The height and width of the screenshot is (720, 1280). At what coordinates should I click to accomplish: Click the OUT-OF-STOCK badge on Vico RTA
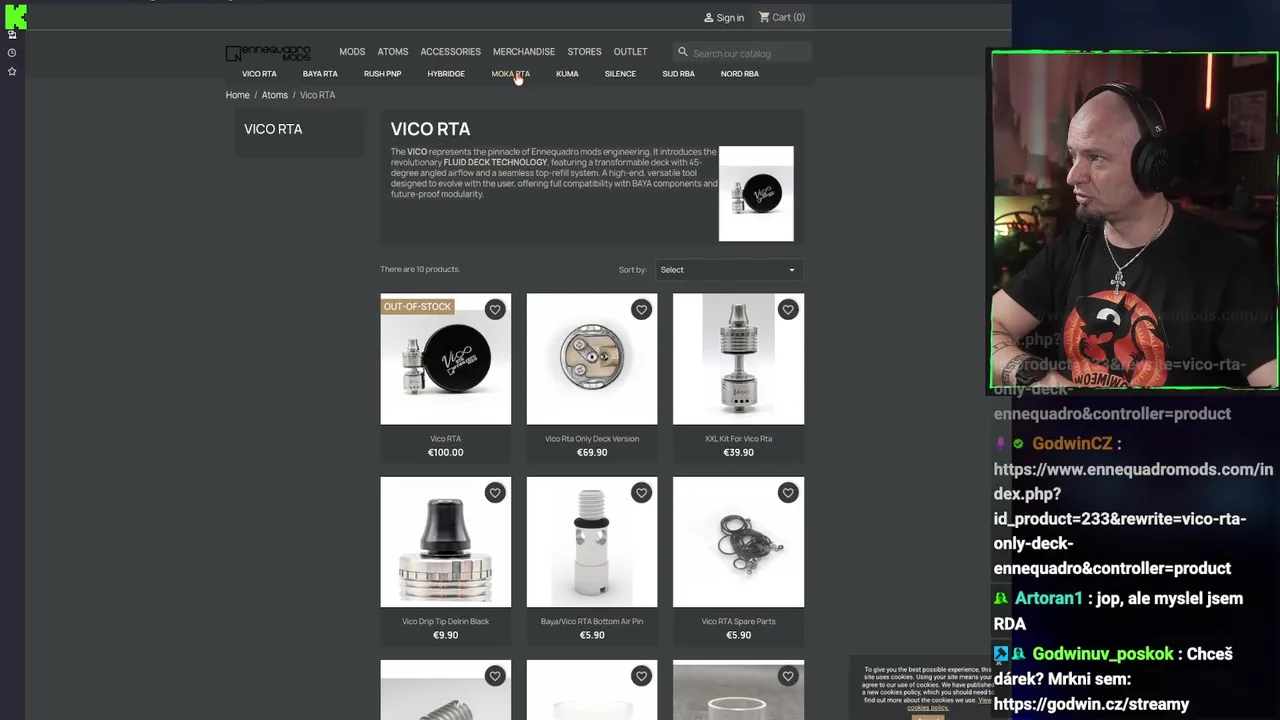tap(417, 307)
